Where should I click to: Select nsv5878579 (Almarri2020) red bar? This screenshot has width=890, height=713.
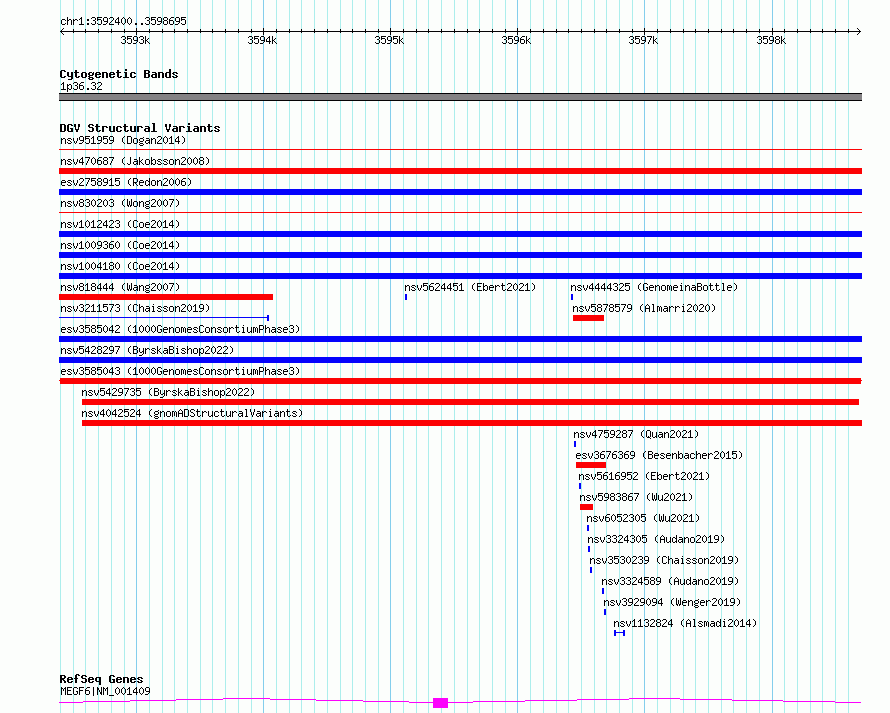point(588,318)
